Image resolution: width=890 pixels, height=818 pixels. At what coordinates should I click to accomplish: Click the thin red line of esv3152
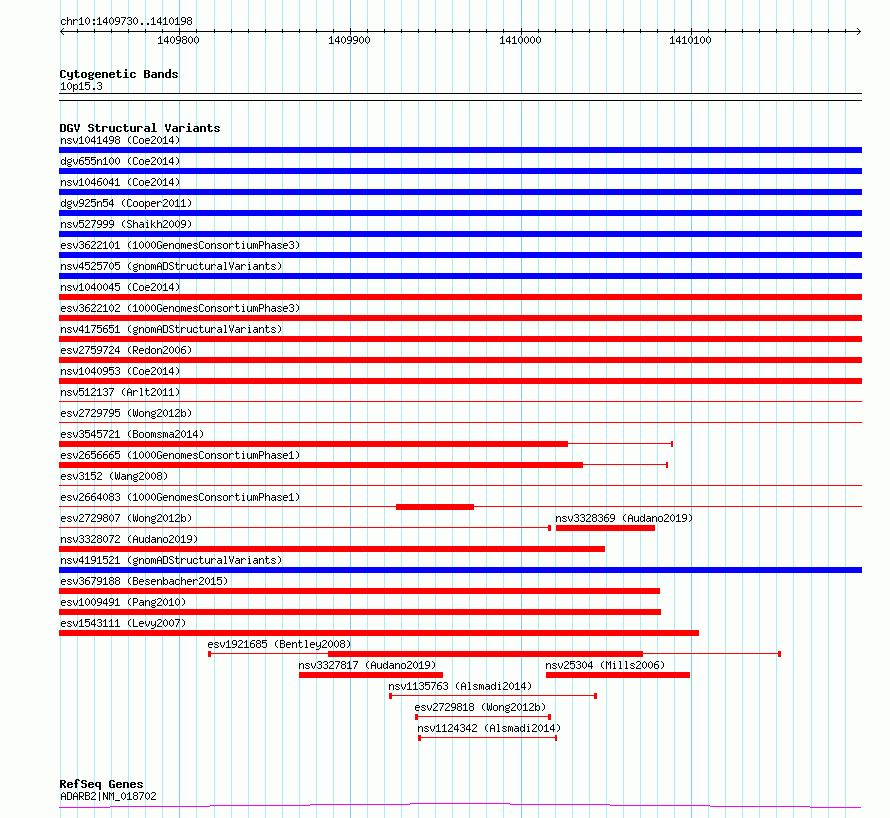tap(460, 485)
